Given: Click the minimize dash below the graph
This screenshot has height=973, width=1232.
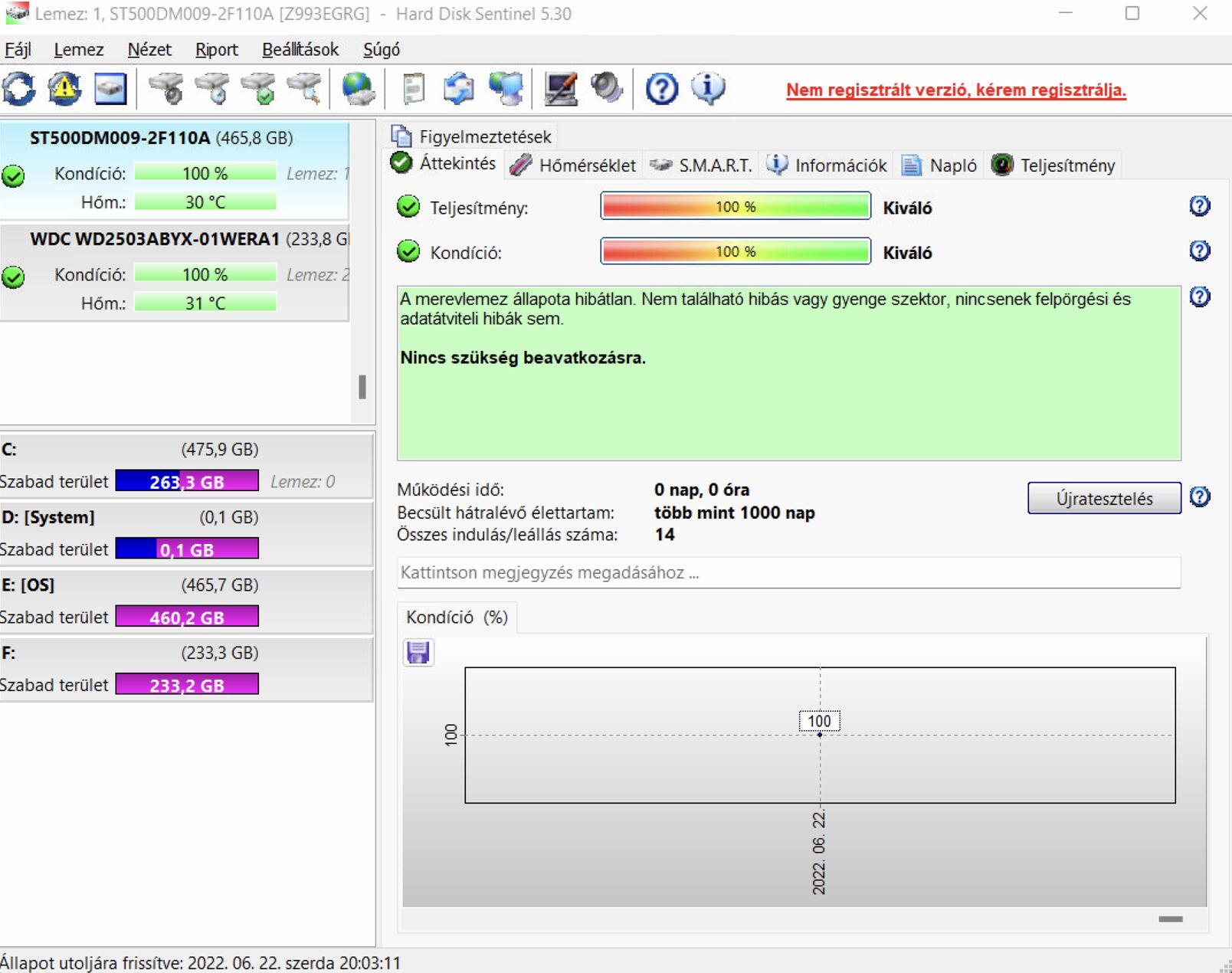Looking at the screenshot, I should tap(1171, 919).
